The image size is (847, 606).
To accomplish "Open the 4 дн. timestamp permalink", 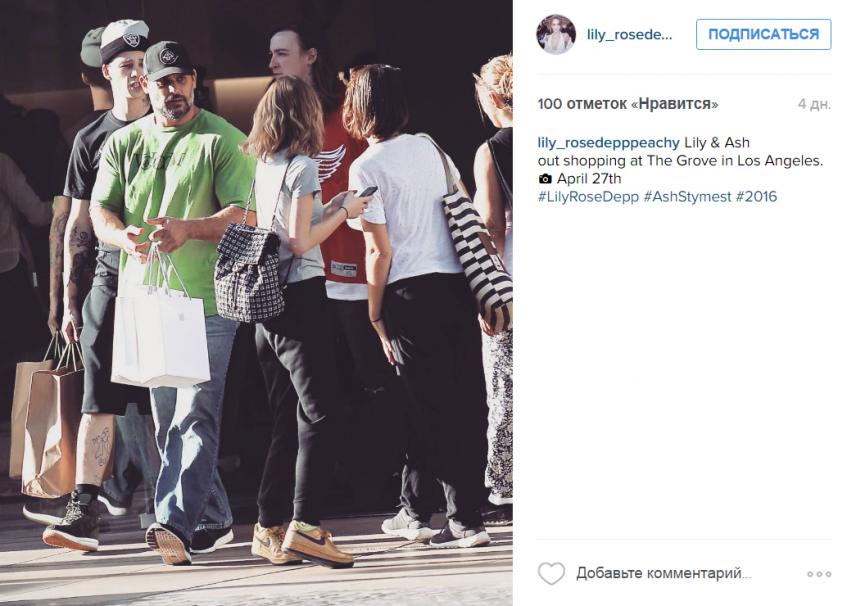I will pyautogui.click(x=814, y=104).
